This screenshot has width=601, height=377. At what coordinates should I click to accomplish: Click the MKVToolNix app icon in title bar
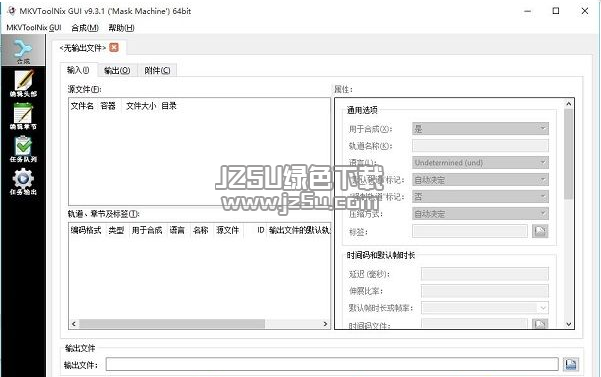pos(11,11)
